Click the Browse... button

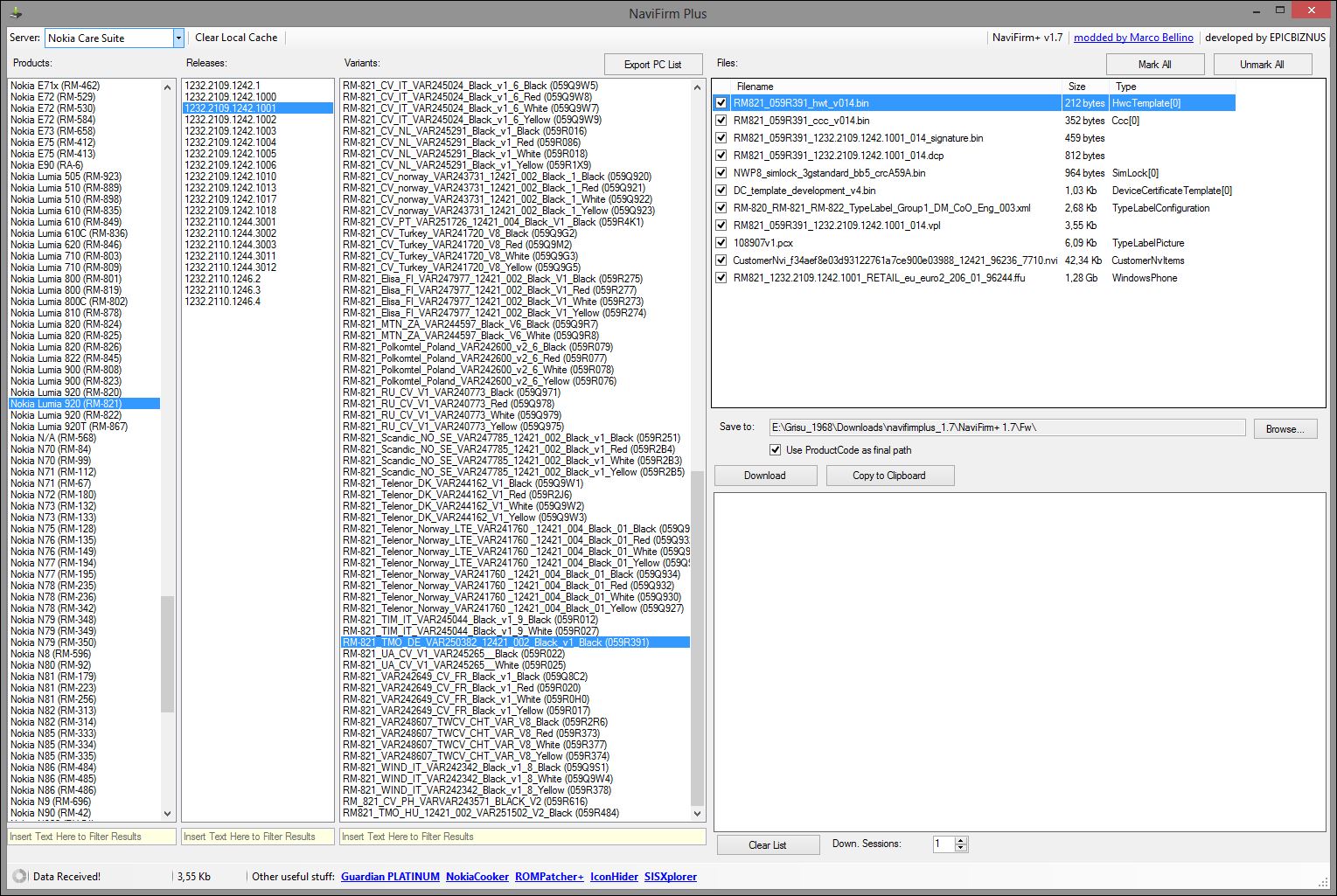(1285, 429)
